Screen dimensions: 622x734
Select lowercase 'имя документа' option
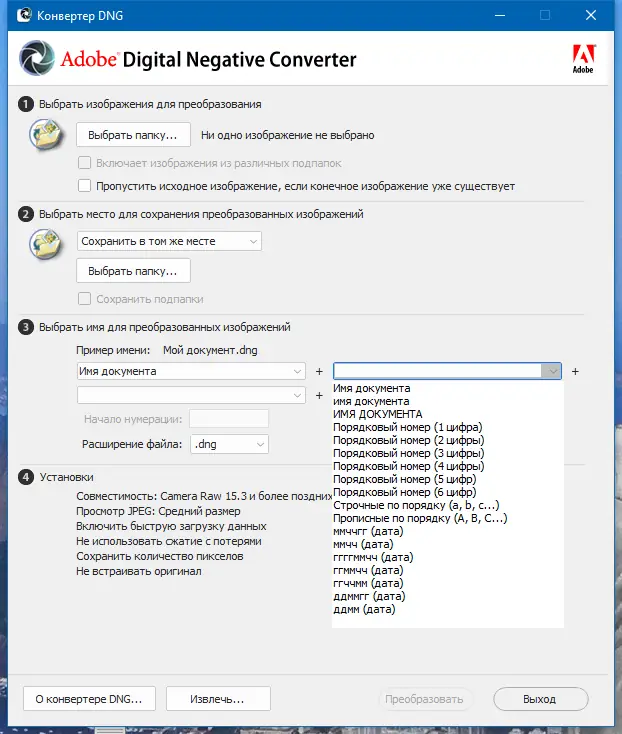[371, 401]
